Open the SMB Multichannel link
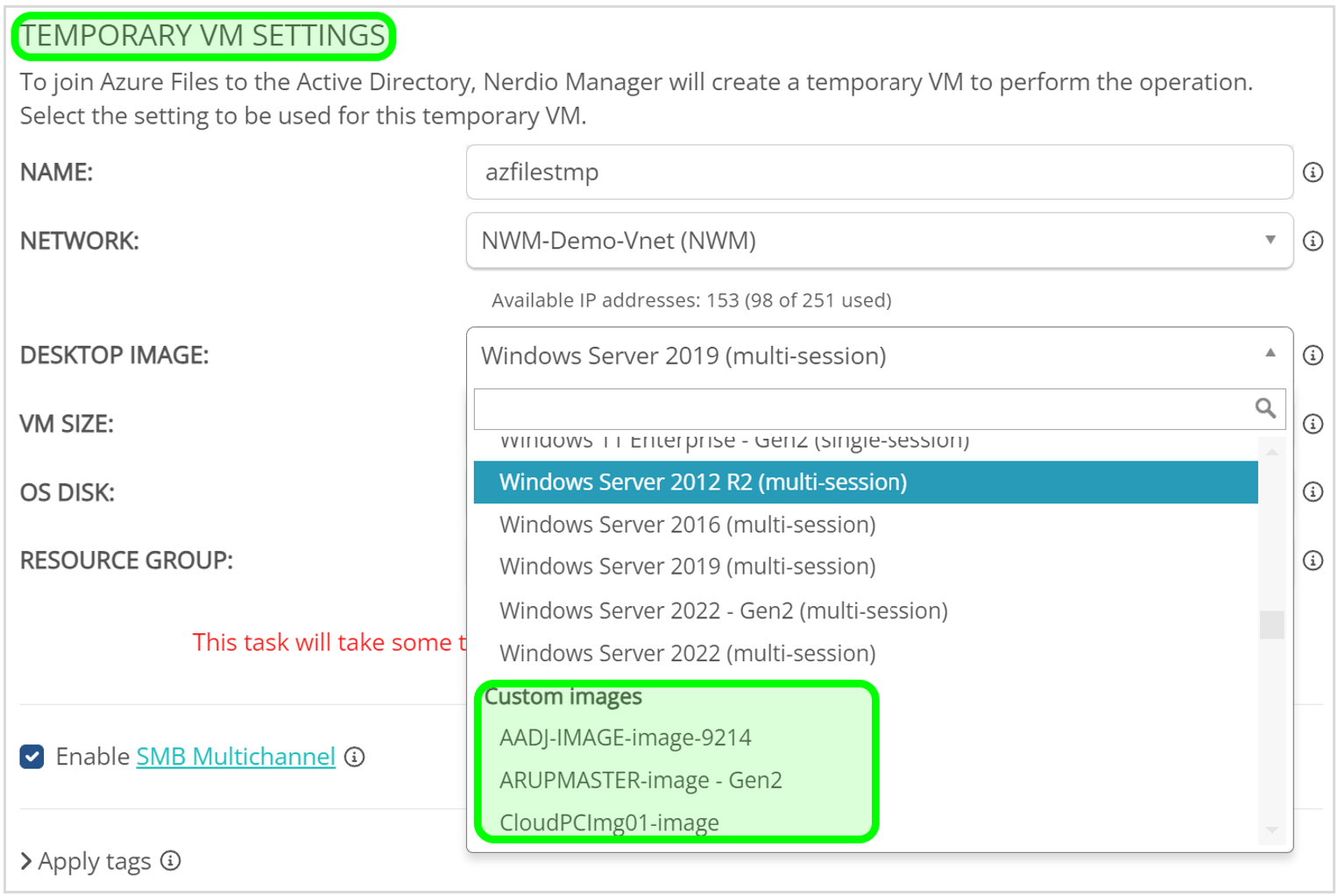The image size is (1338, 896). pos(236,757)
